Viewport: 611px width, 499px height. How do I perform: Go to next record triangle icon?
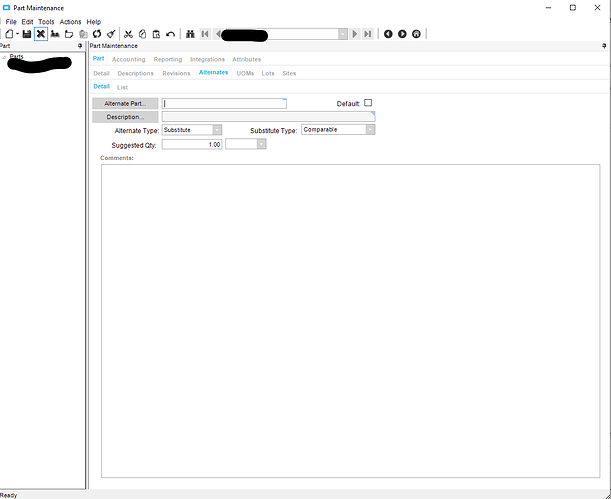[x=355, y=34]
